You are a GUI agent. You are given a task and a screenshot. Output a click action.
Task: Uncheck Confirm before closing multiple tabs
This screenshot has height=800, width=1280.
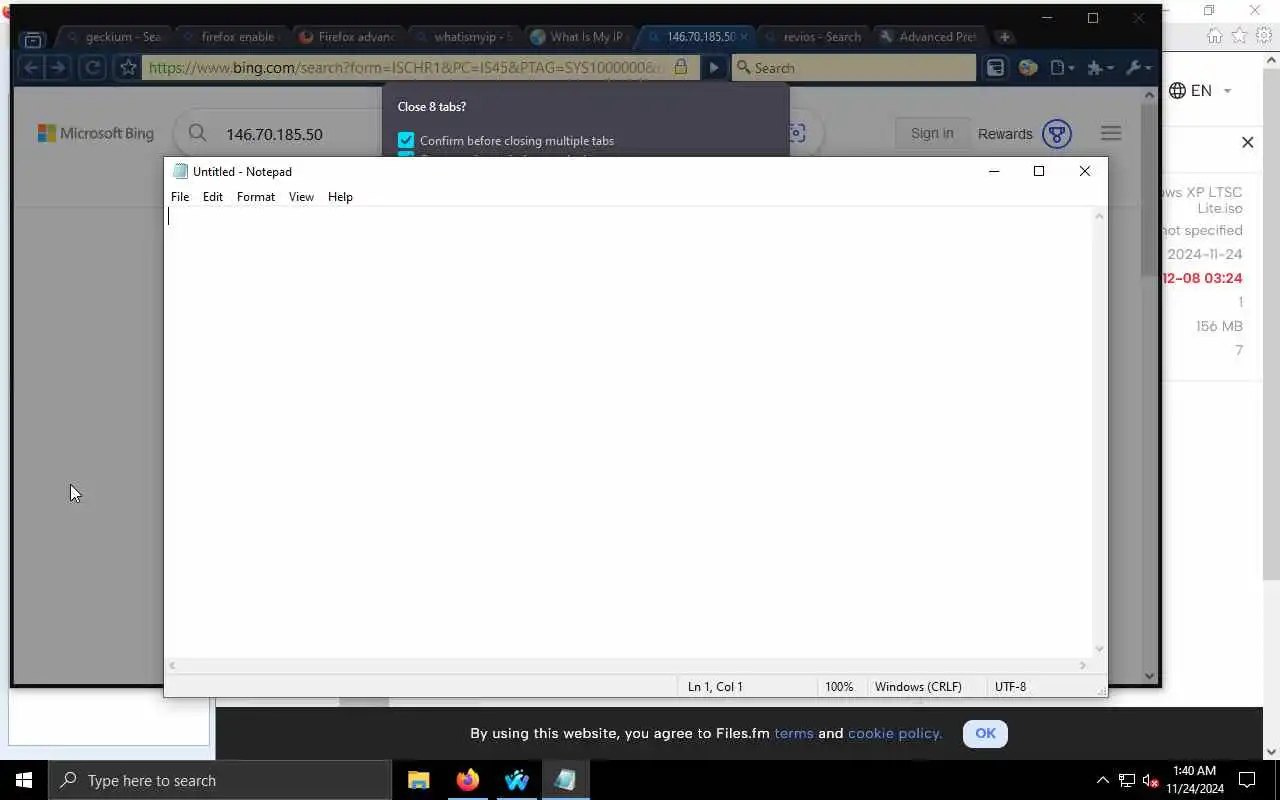click(x=406, y=141)
